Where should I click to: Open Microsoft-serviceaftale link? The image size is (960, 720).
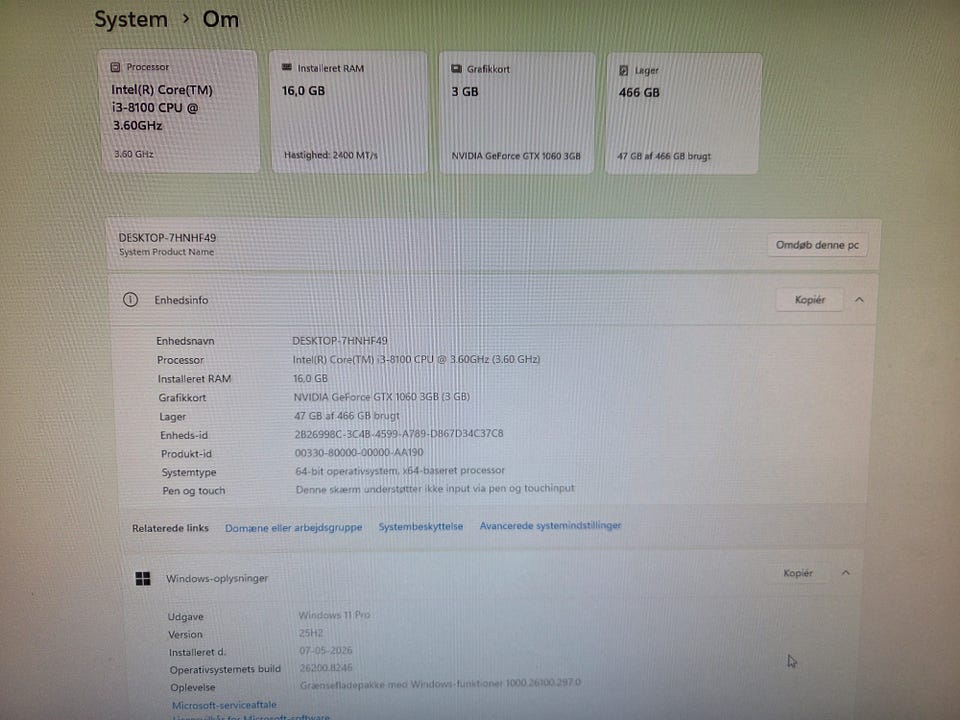coord(224,705)
